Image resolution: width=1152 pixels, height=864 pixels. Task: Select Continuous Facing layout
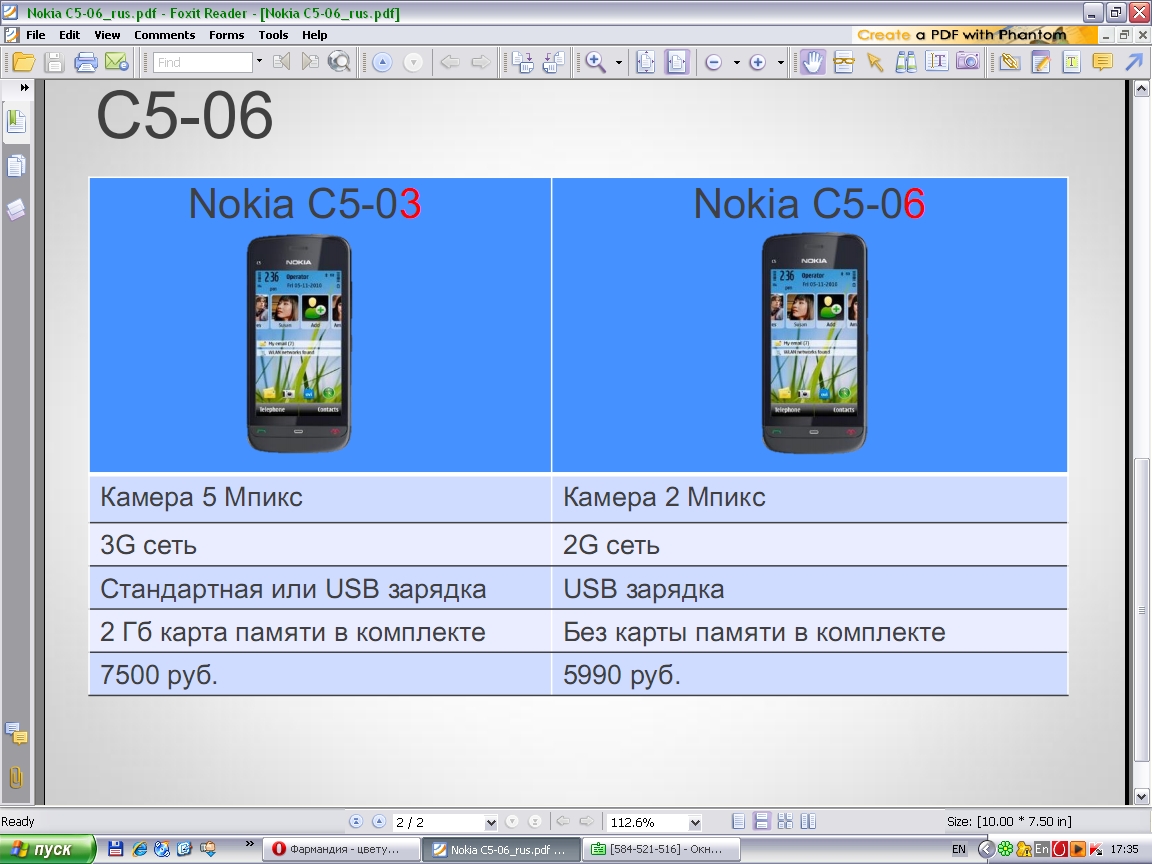[x=808, y=821]
